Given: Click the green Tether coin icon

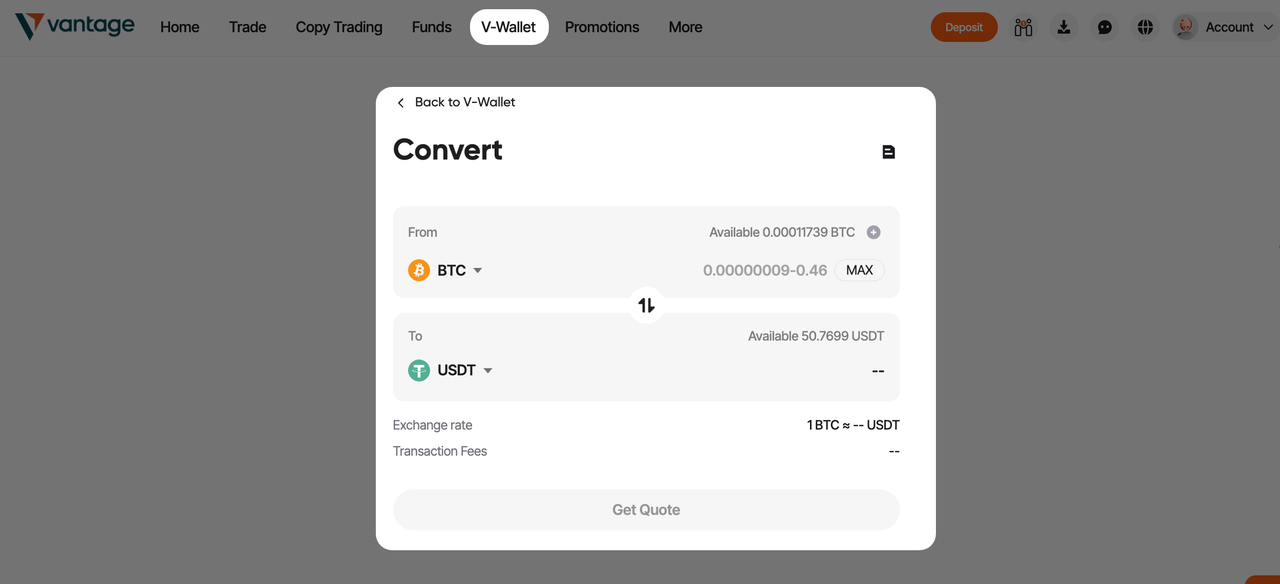Looking at the screenshot, I should 419,370.
